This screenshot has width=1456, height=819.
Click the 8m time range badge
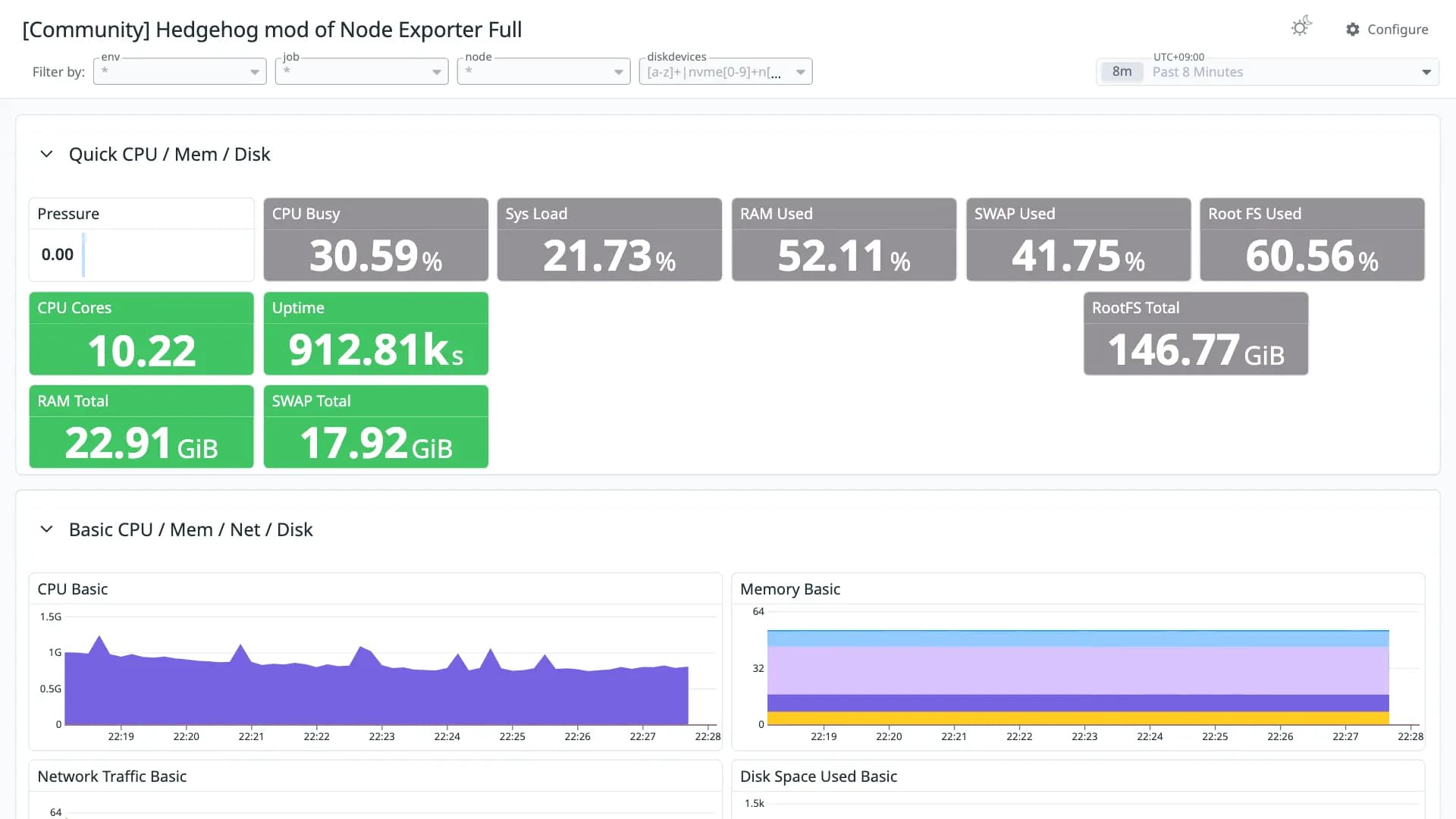tap(1122, 71)
